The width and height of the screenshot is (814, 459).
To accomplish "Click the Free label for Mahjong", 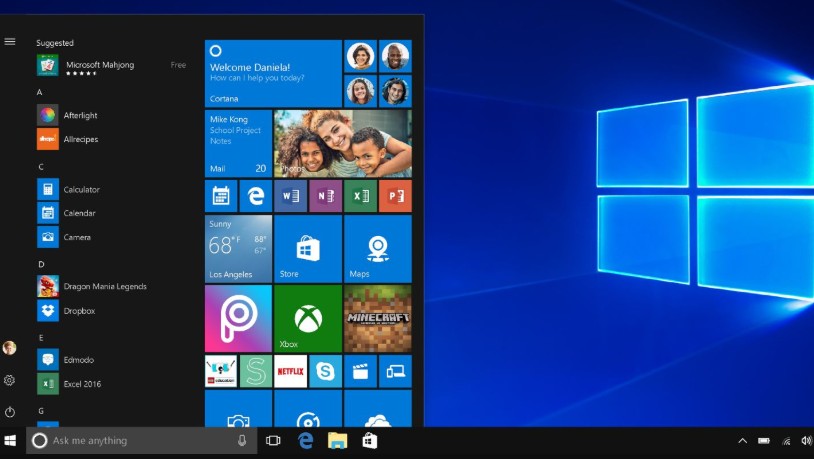I will (x=178, y=65).
